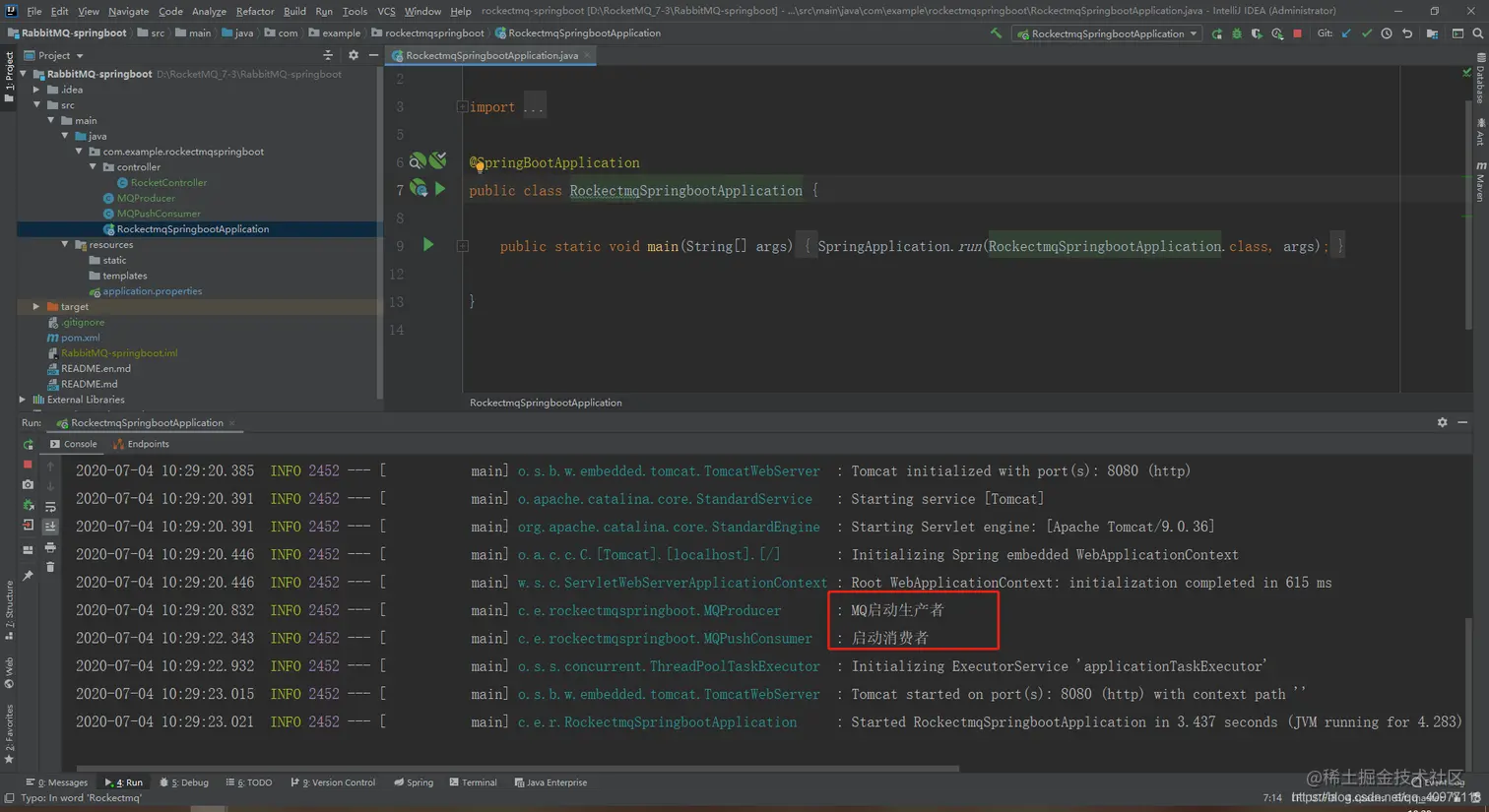Click the Run with Coverage icon
The height and width of the screenshot is (812, 1489).
coord(1257,33)
